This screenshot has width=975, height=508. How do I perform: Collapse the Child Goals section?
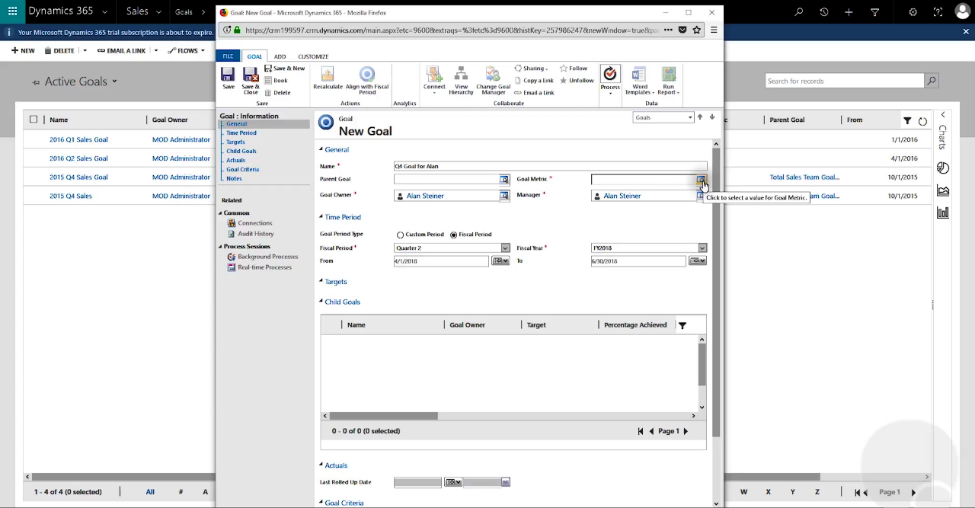321,302
